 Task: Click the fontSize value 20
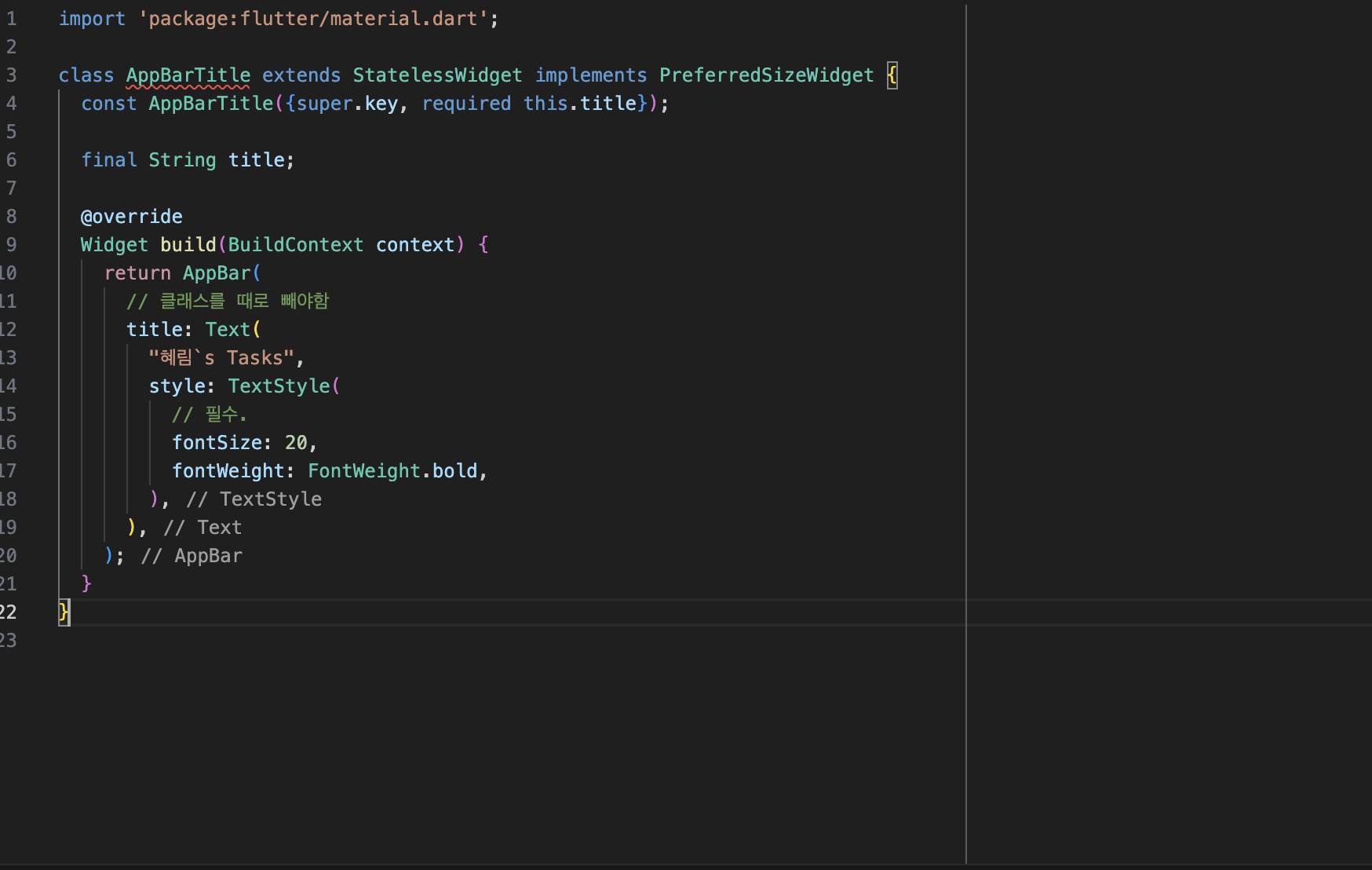(296, 443)
